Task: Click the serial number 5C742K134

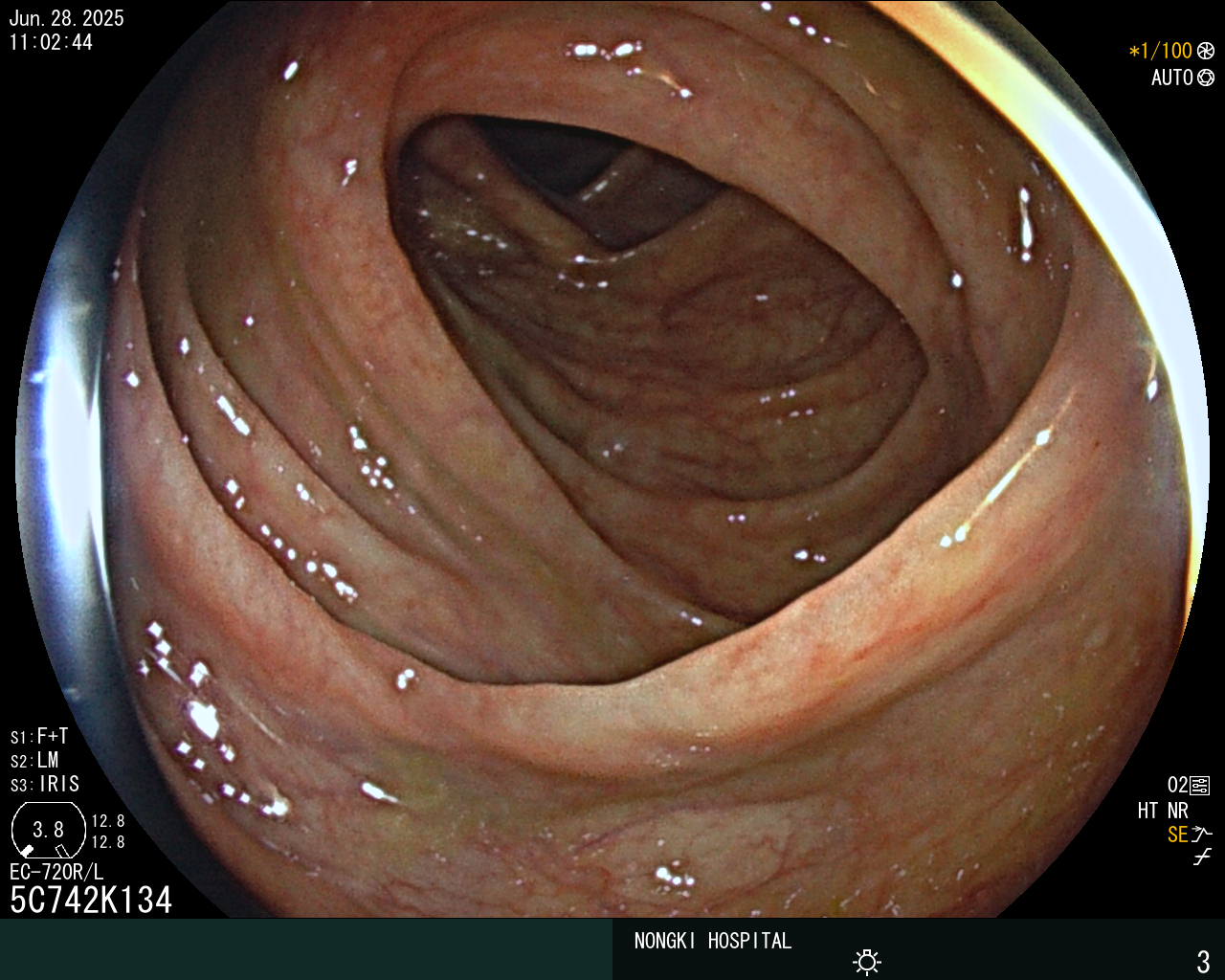Action: pyautogui.click(x=91, y=900)
